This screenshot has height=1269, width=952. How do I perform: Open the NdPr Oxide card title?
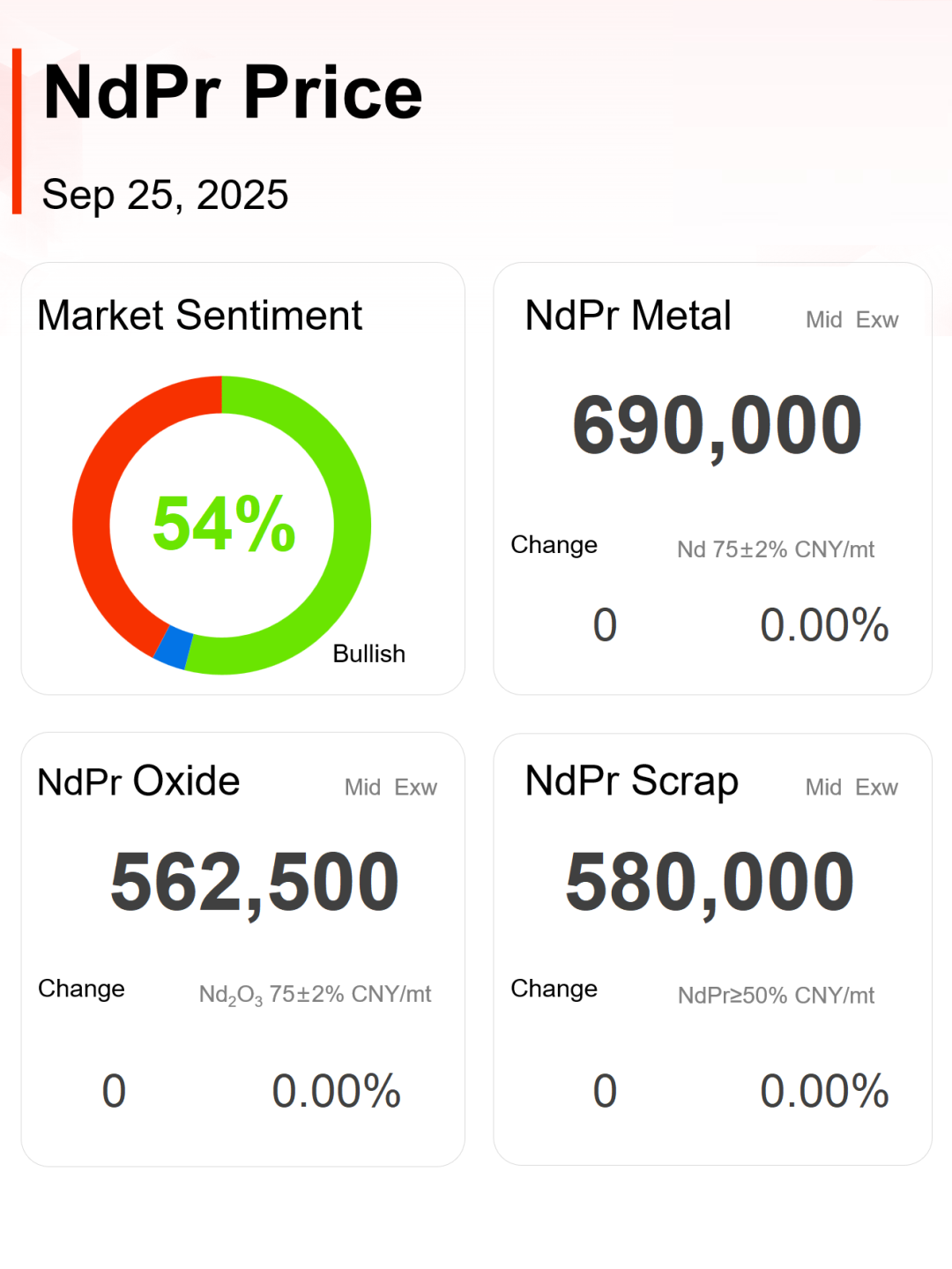click(138, 781)
